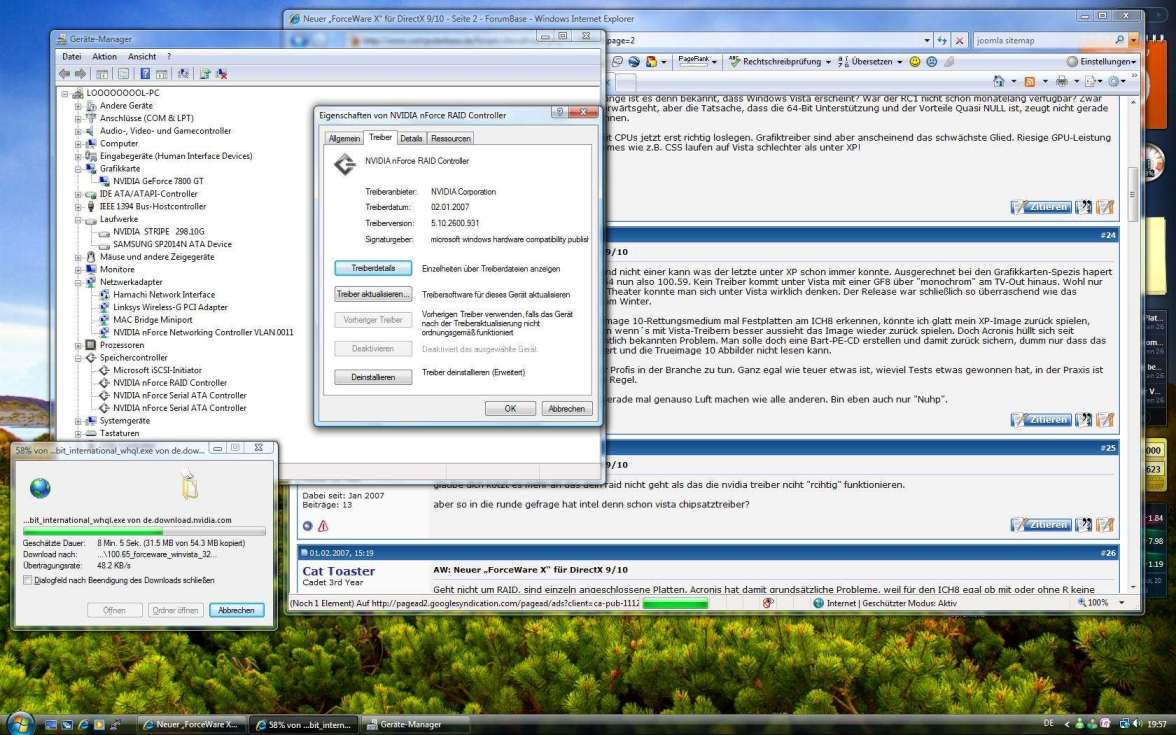Open Aktion menu in Geräte-Manager
1176x735 pixels.
pos(104,56)
